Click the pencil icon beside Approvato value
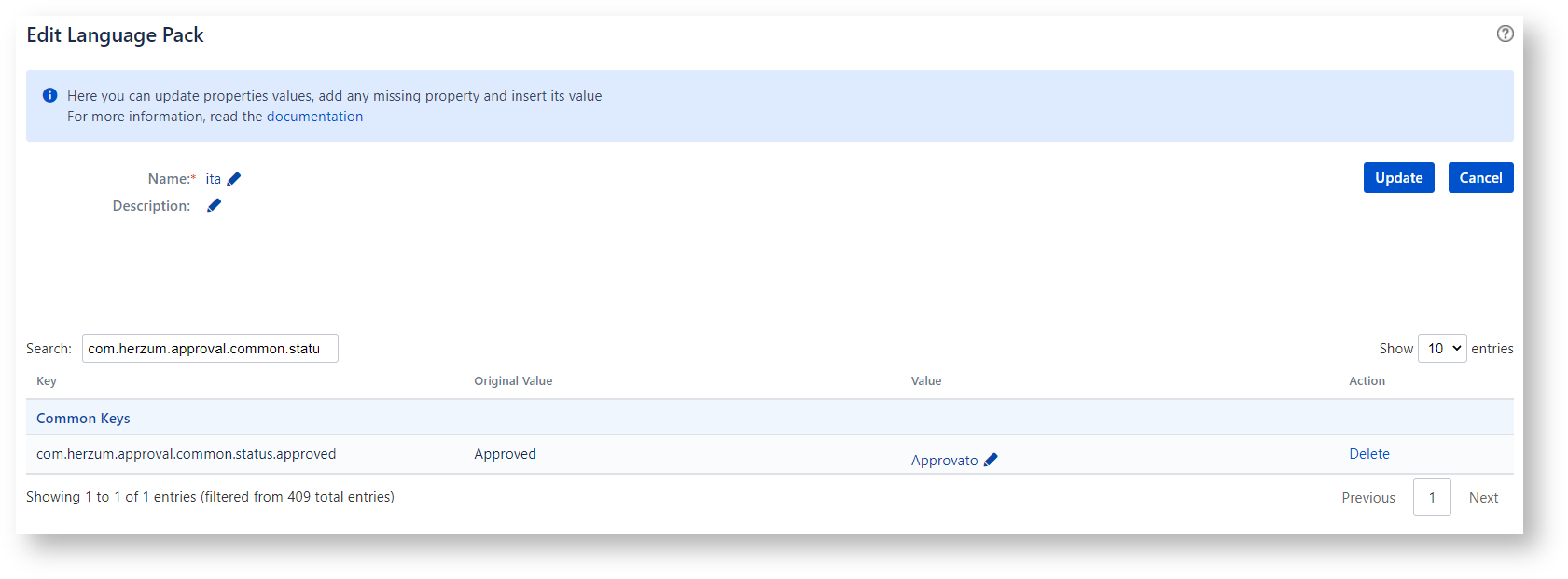This screenshot has width=1568, height=579. pos(991,460)
